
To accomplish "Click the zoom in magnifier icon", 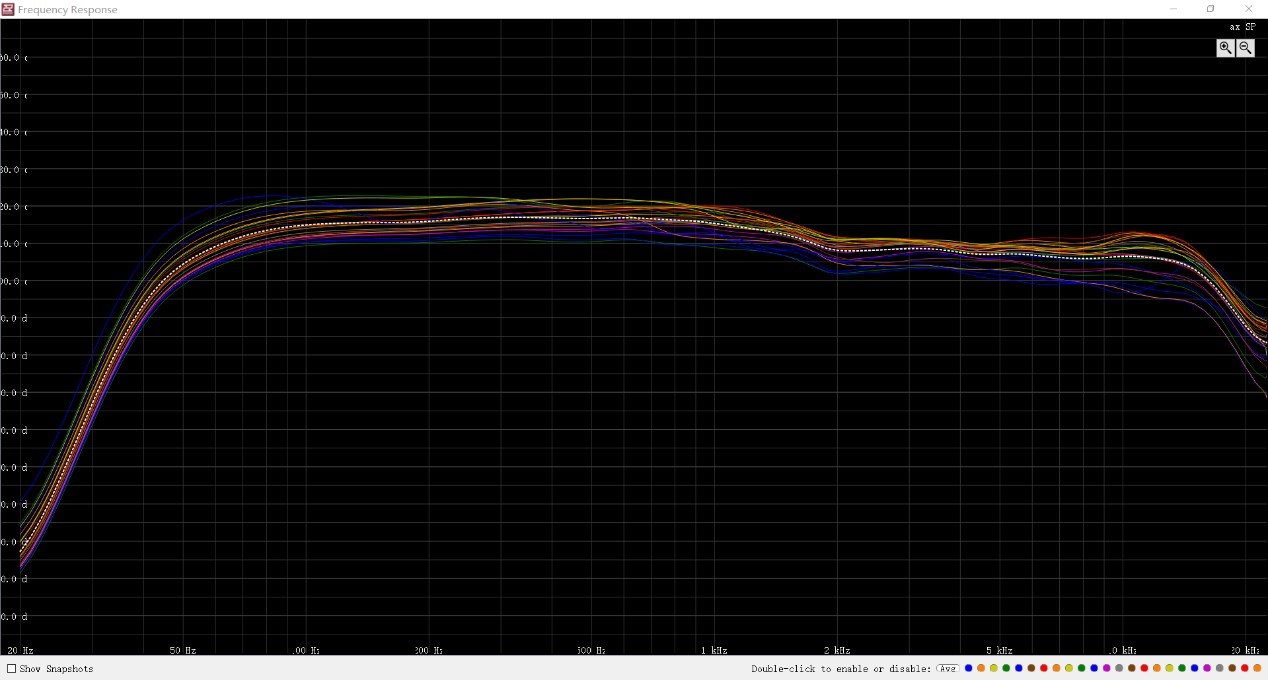I will [x=1225, y=48].
